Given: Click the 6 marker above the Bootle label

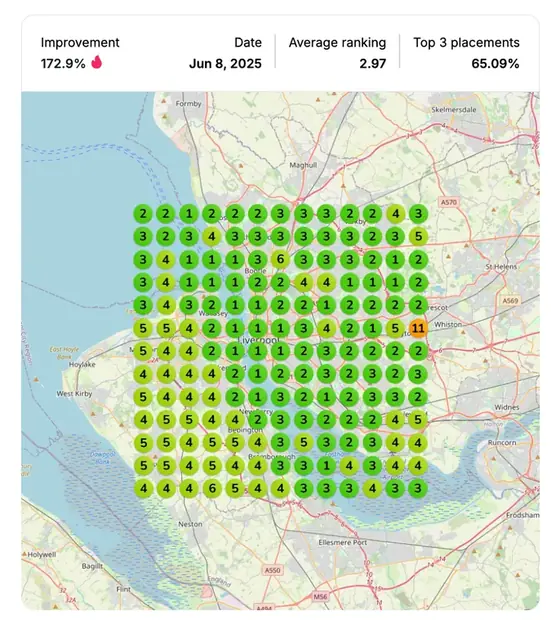Looking at the screenshot, I should [280, 259].
